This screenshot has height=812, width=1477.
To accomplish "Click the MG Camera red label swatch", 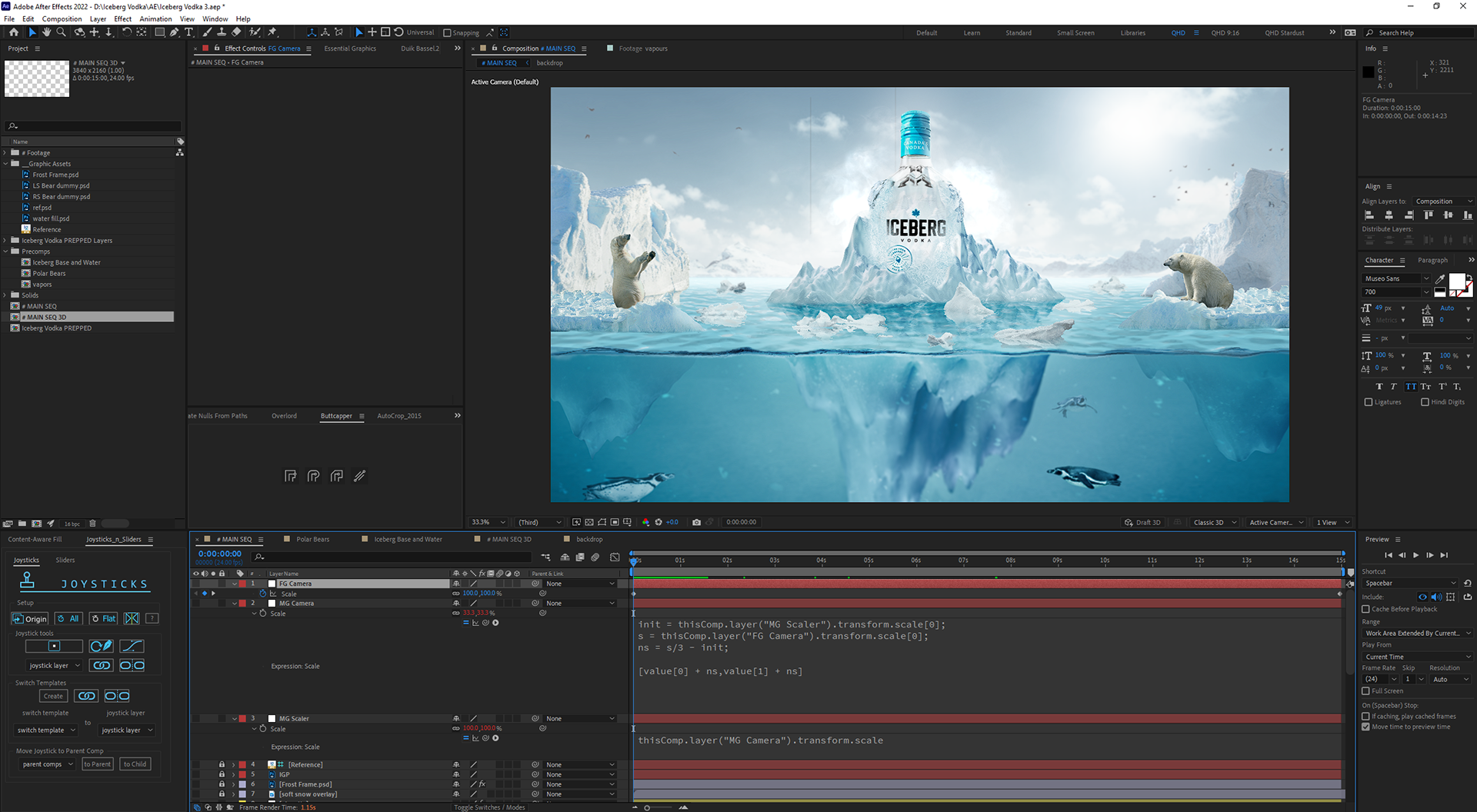I will click(242, 604).
